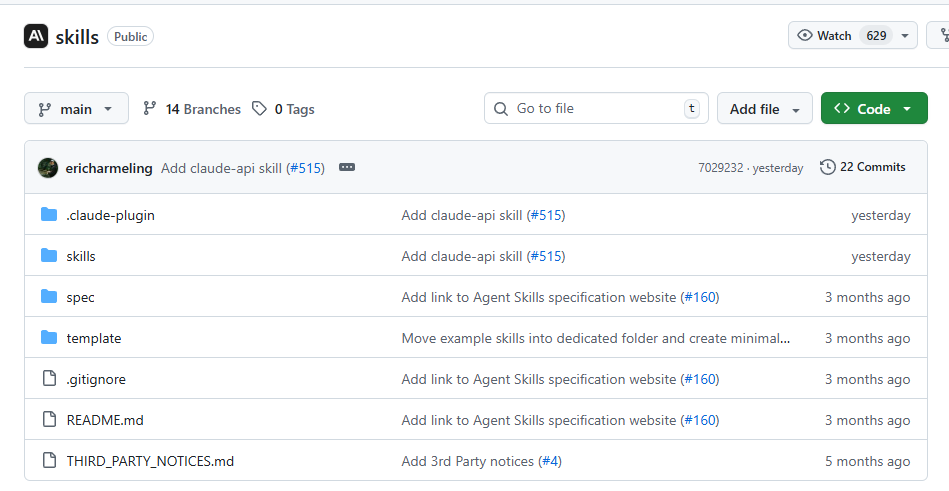Open #160 link in the README.md row
The image size is (949, 491).
(700, 420)
